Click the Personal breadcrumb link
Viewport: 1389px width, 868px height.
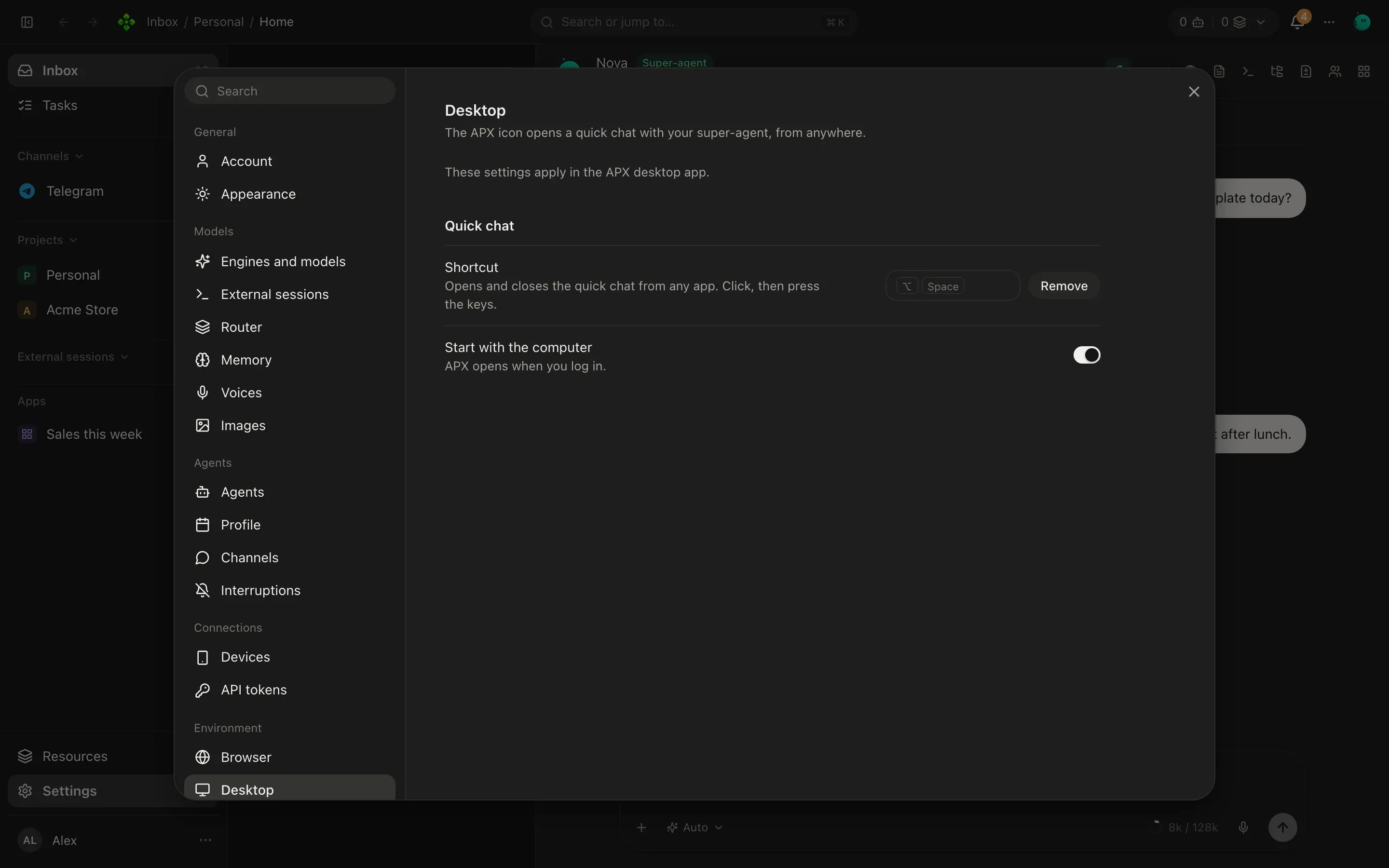218,22
